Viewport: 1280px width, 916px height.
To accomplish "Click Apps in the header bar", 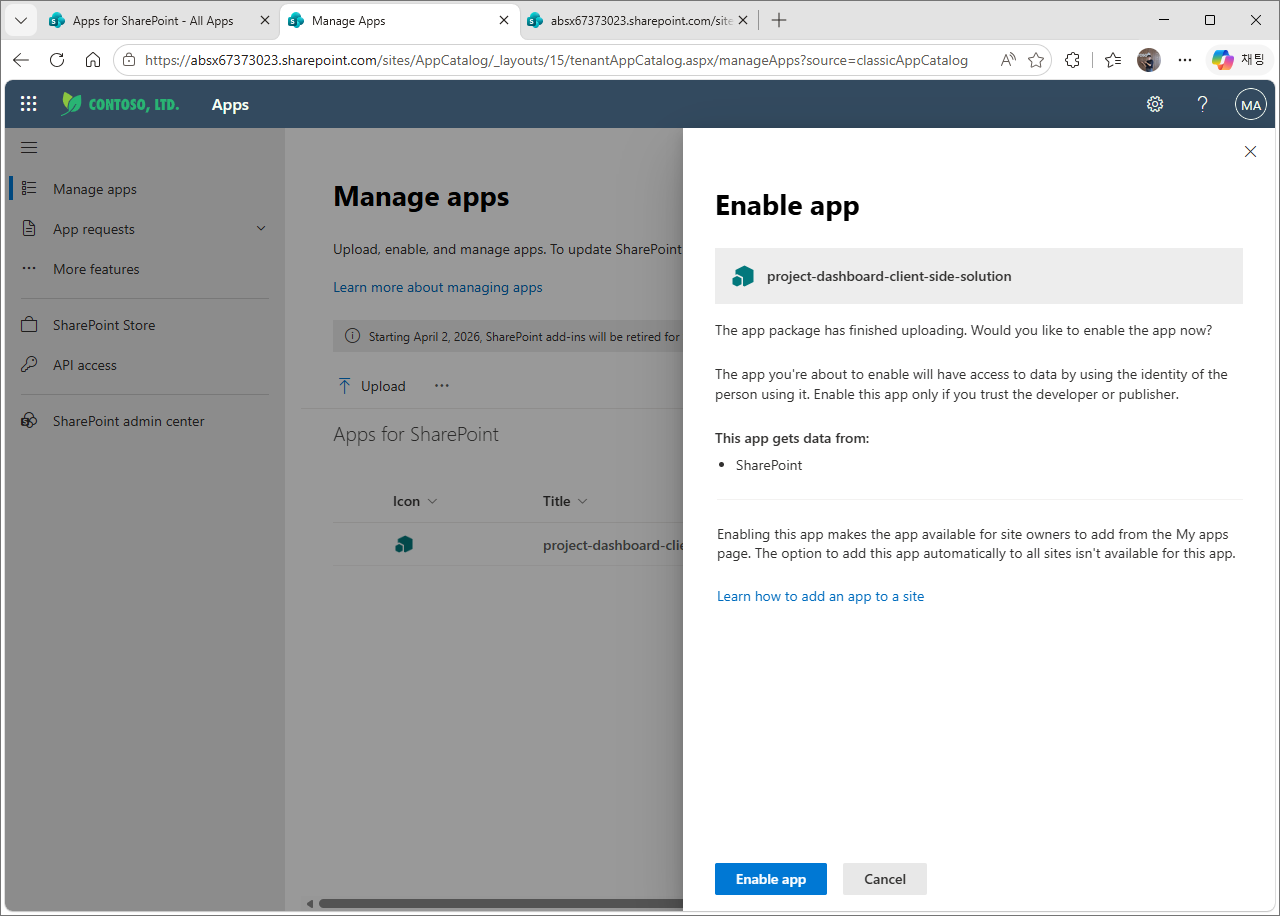I will (x=230, y=104).
